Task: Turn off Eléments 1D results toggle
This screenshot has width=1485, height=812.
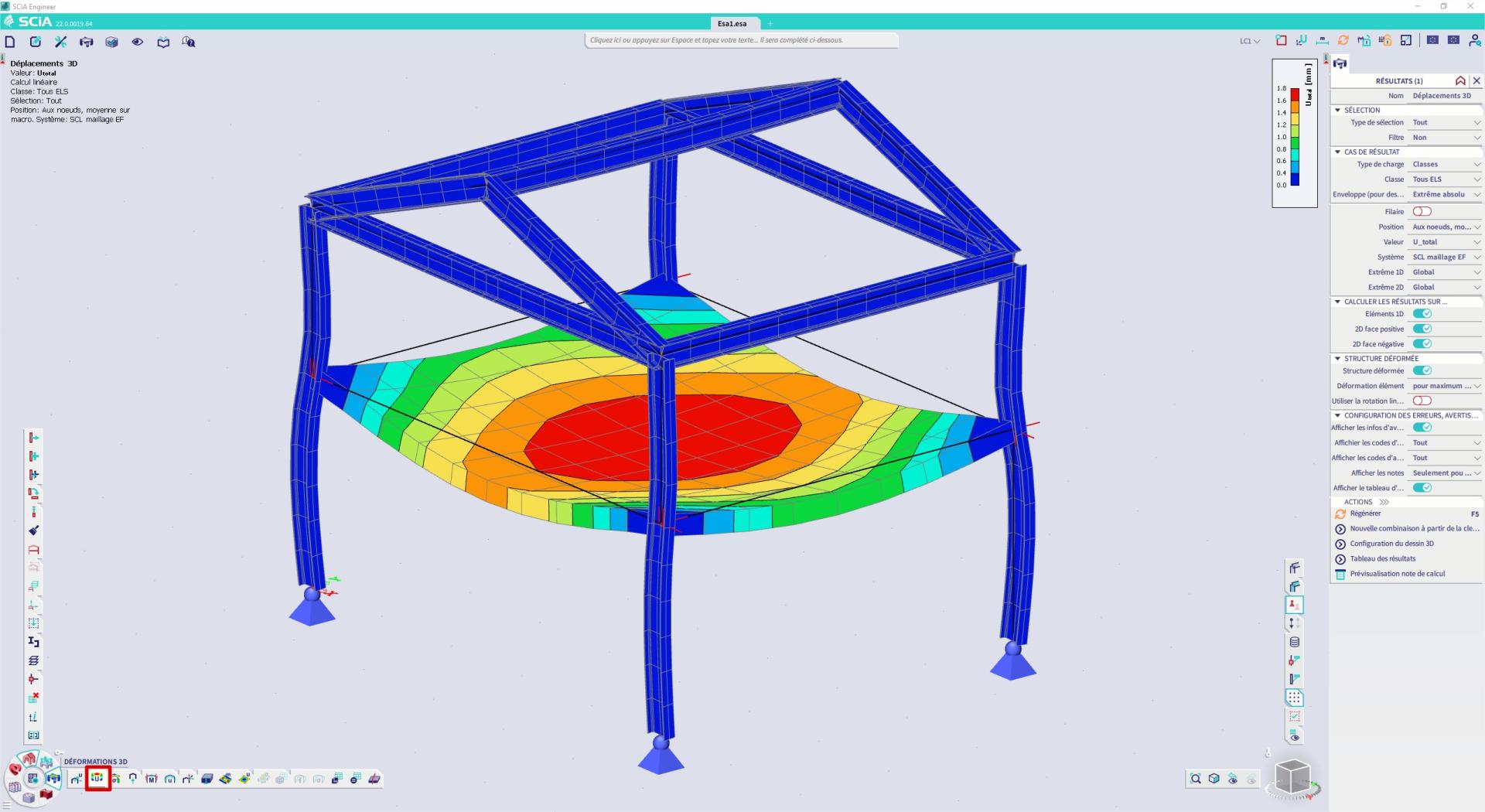Action: [1422, 314]
